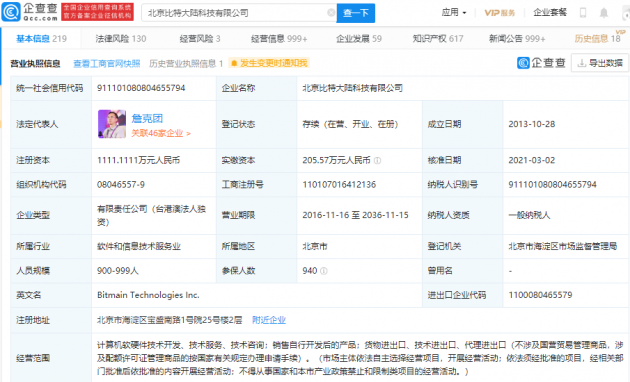Switch to 经营信息 tab
This screenshot has width=630, height=382.
pyautogui.click(x=279, y=39)
